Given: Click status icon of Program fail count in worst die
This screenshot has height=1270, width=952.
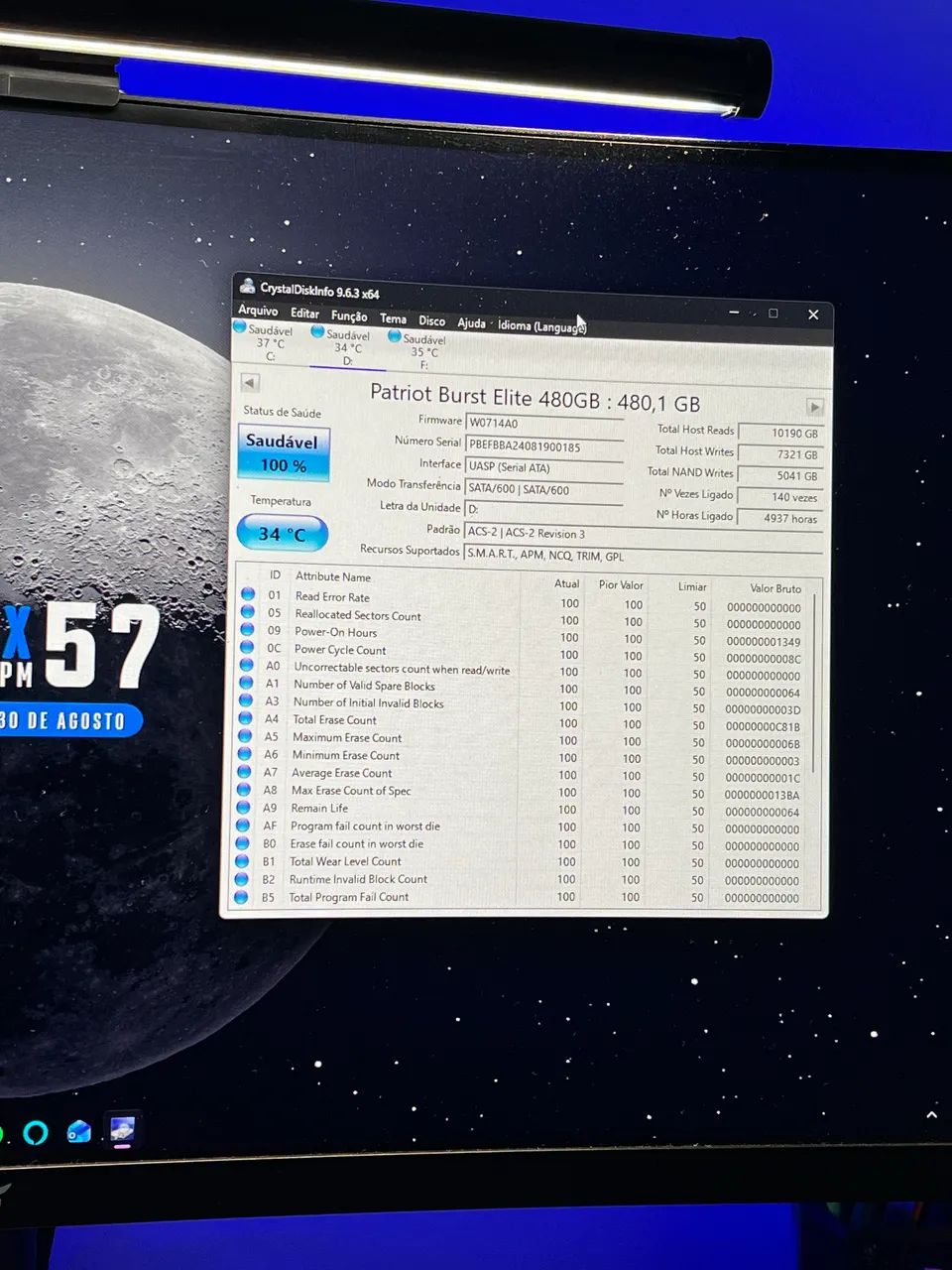Looking at the screenshot, I should [x=242, y=825].
